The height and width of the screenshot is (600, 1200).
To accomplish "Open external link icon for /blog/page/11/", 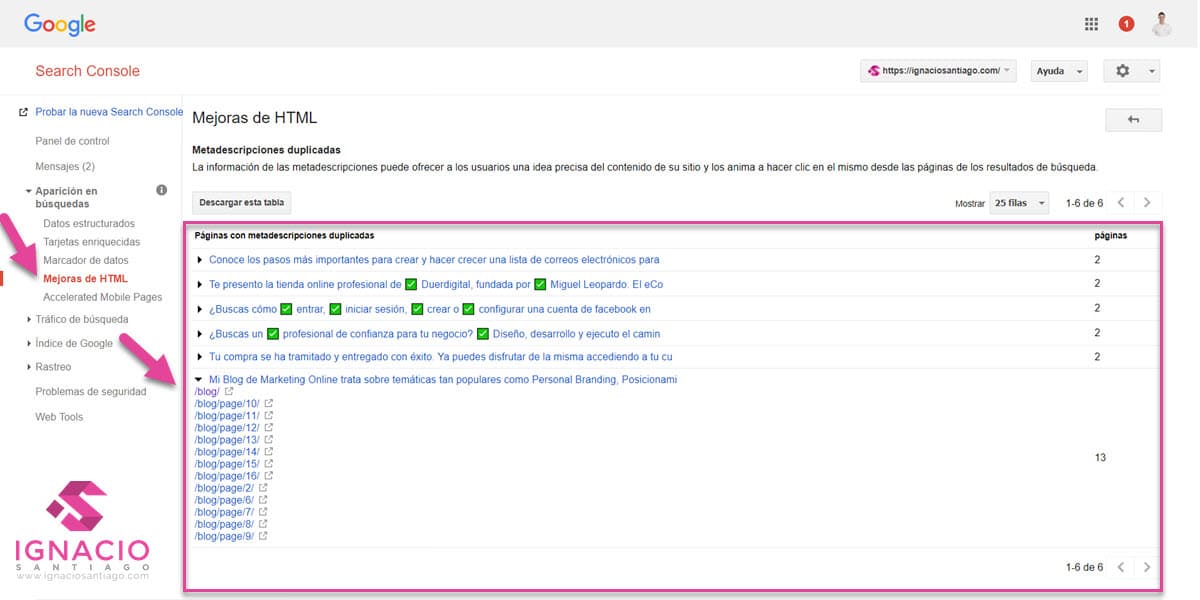I will tap(268, 416).
